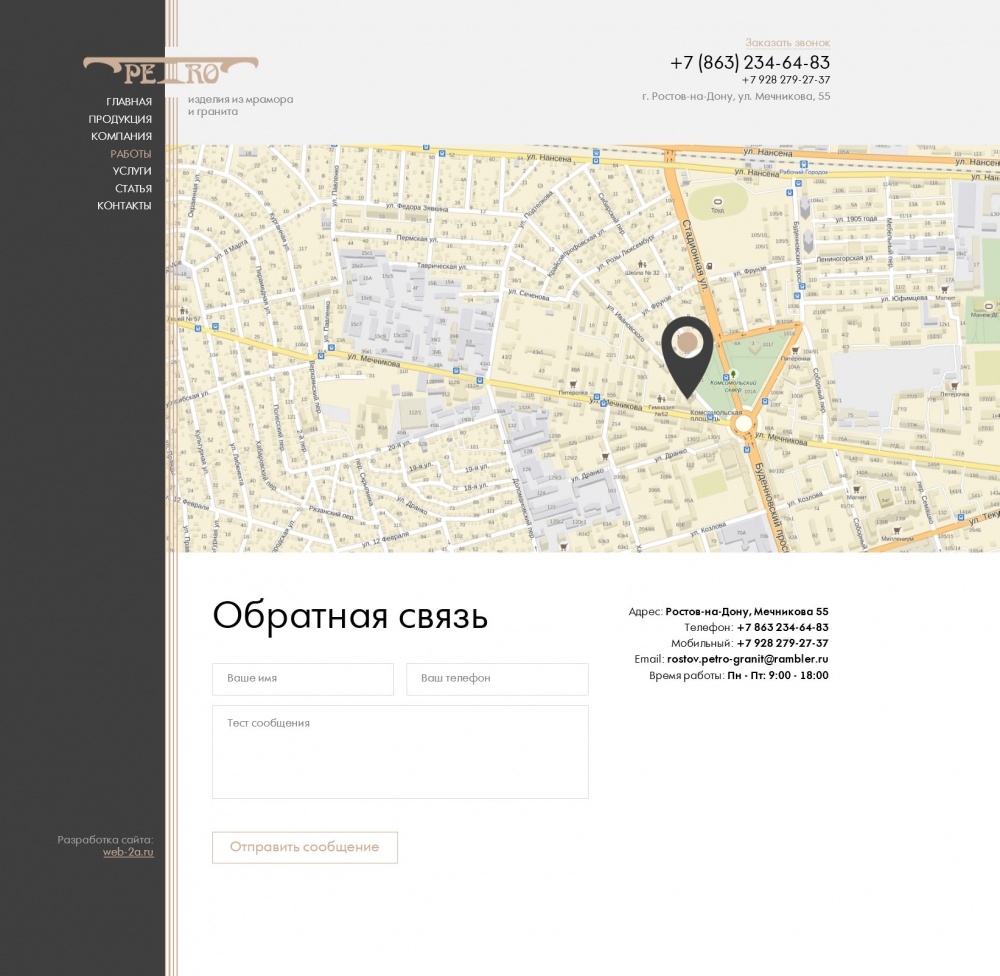Follow the web-2a.ru developer link
The image size is (1000, 976).
coord(128,852)
